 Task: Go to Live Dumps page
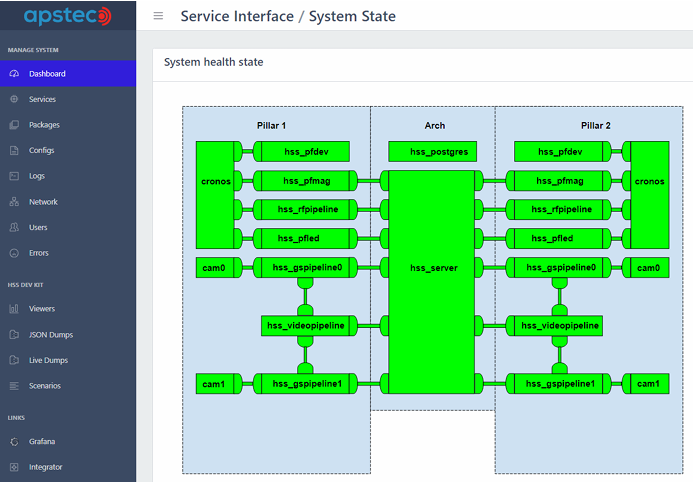[x=48, y=360]
